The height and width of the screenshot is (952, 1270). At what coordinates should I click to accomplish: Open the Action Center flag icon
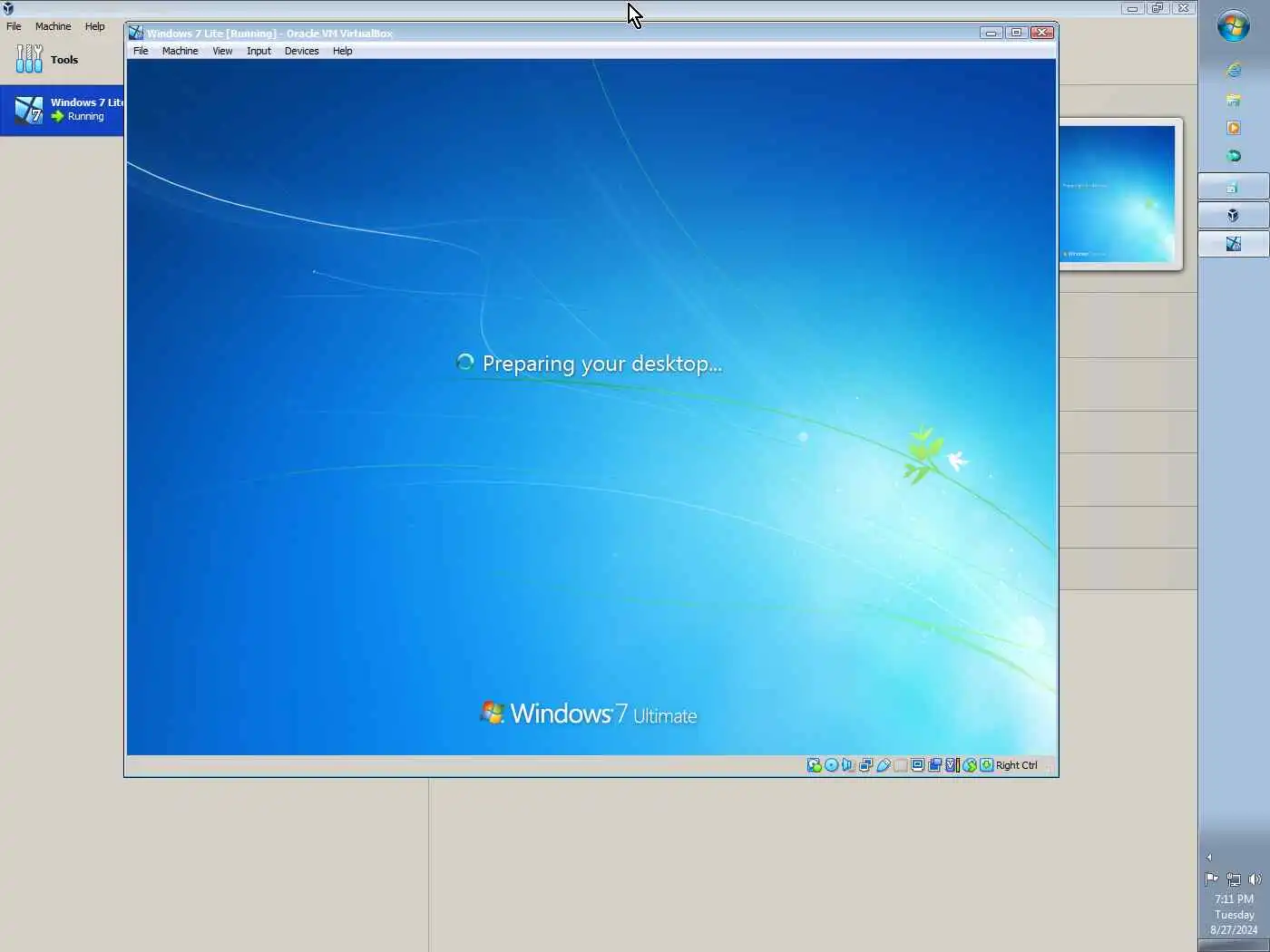[x=1211, y=879]
